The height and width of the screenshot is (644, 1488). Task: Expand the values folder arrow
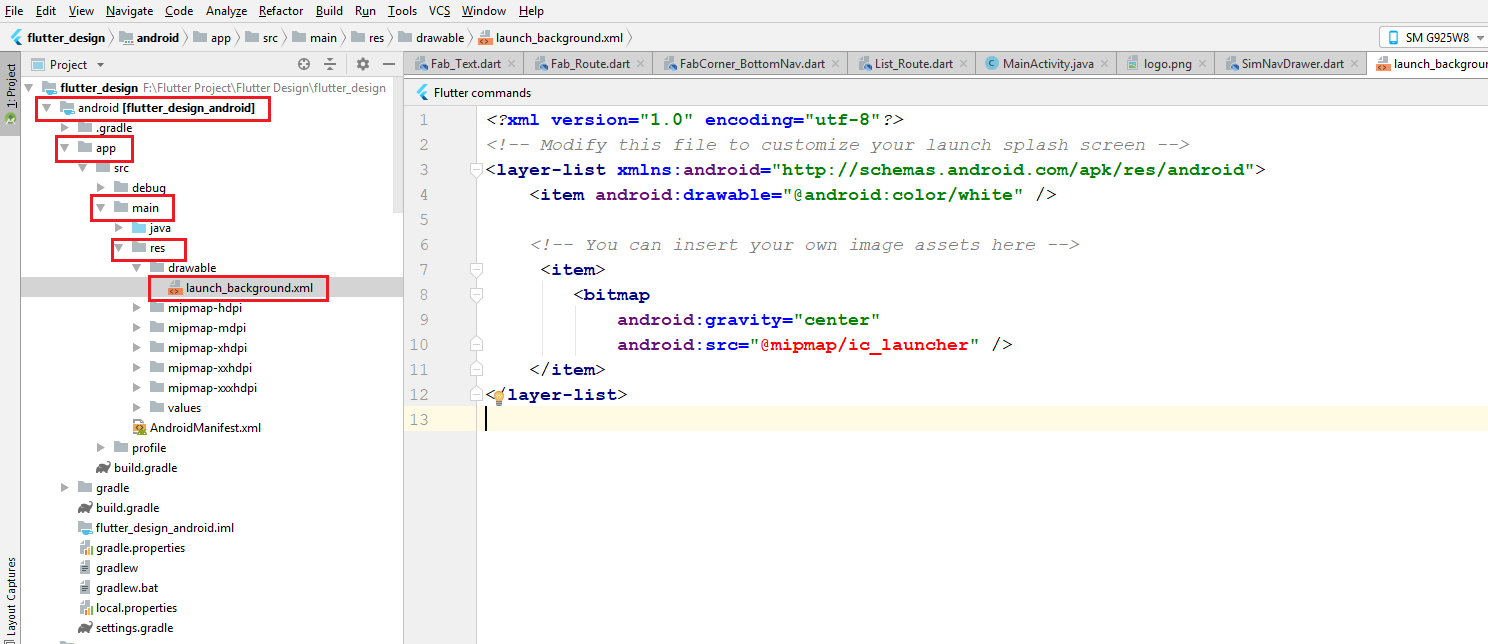pos(137,408)
